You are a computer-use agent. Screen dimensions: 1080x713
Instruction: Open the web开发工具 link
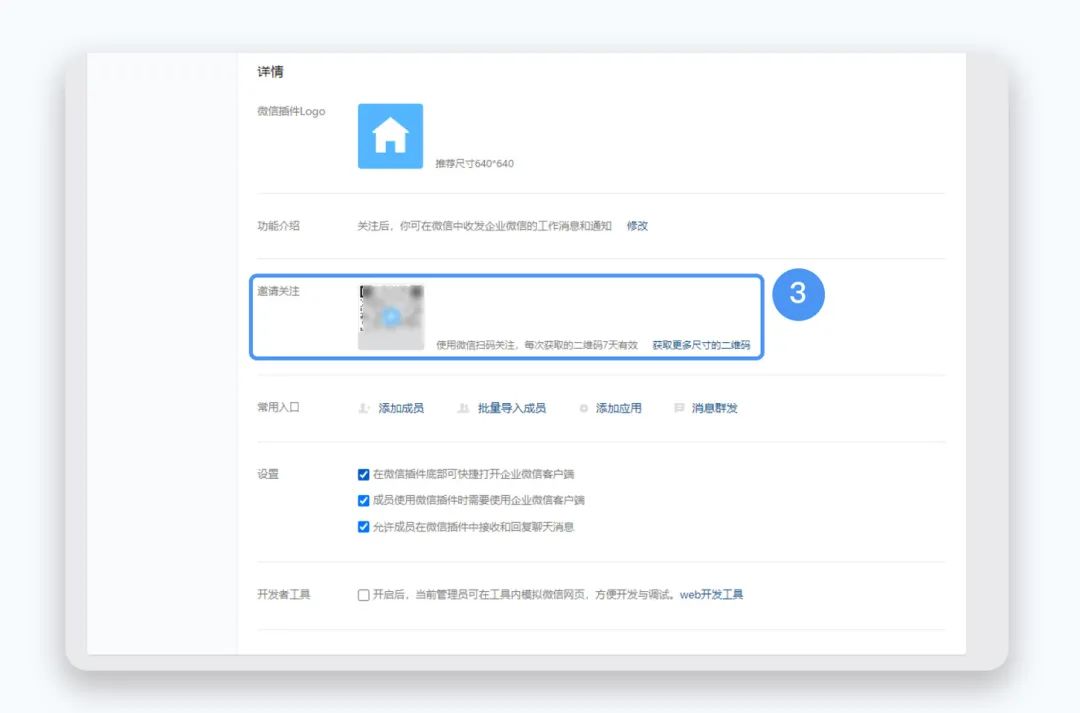(712, 595)
